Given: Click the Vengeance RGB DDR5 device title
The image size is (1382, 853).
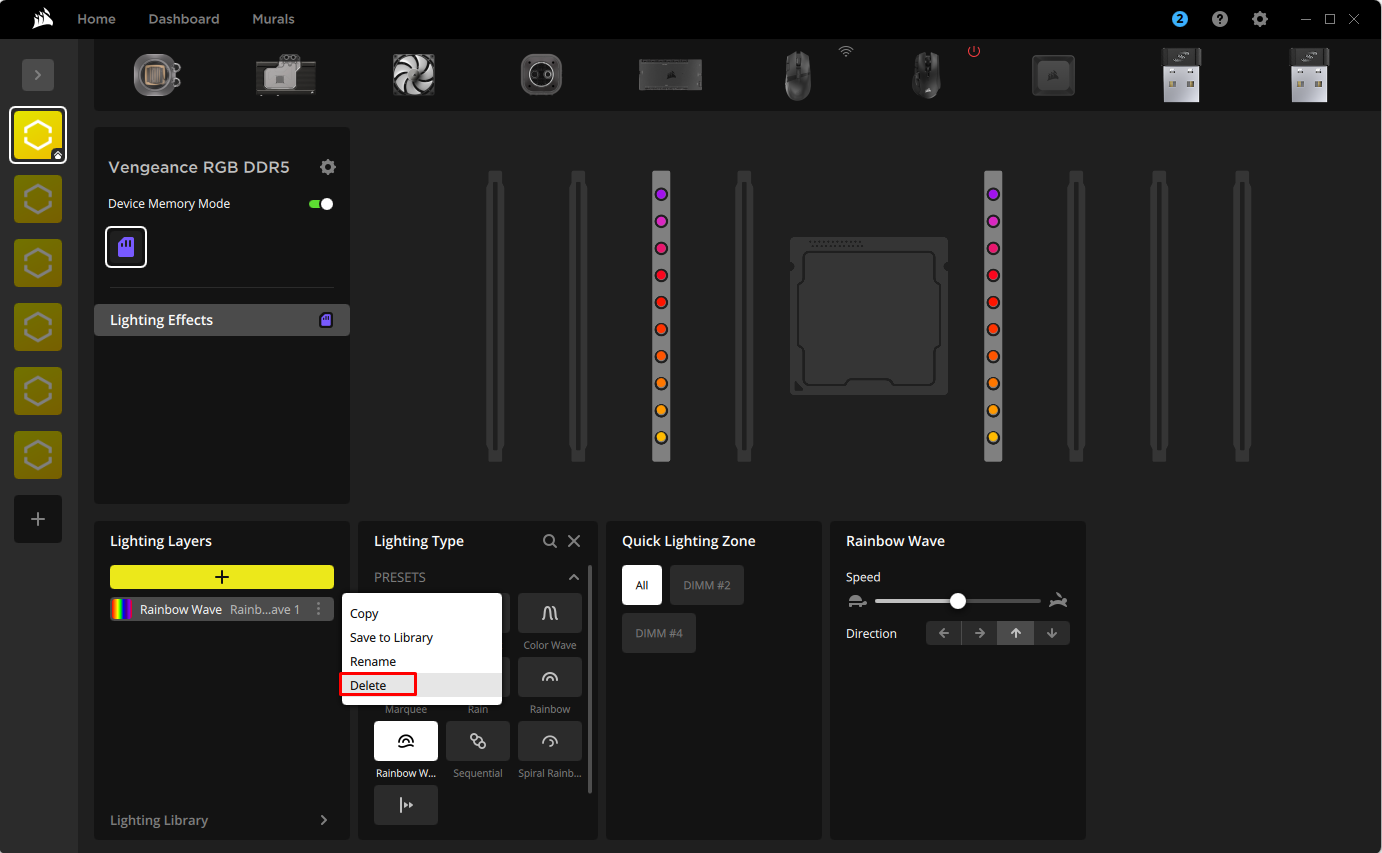Looking at the screenshot, I should [199, 167].
